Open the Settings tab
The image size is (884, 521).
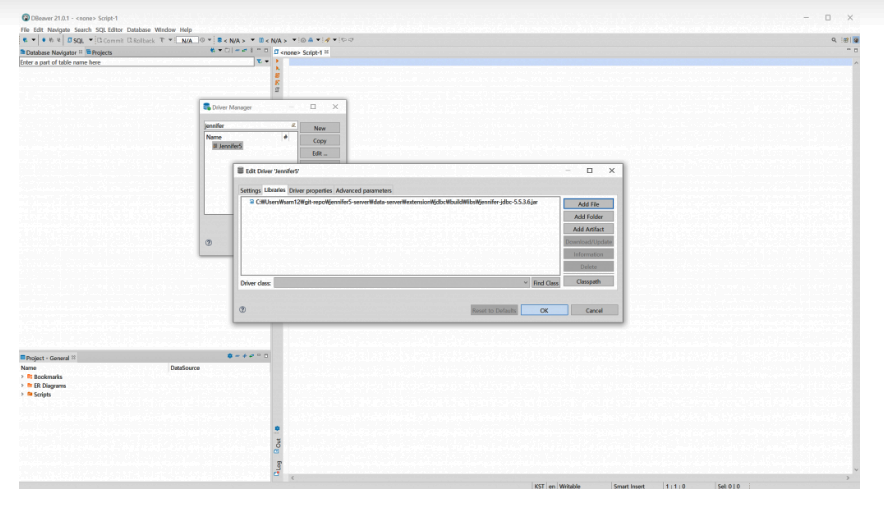[250, 190]
